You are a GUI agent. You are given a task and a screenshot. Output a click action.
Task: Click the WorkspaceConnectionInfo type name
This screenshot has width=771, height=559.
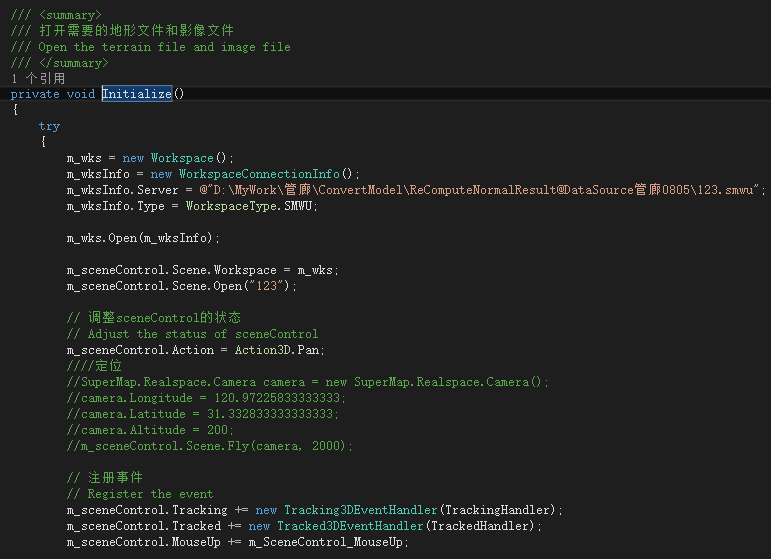tap(259, 174)
